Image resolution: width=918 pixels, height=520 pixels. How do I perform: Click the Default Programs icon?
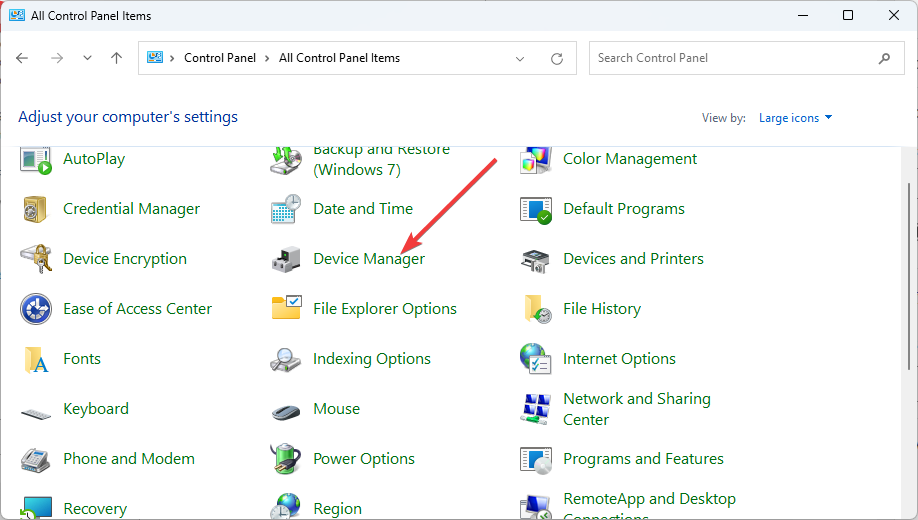tap(536, 210)
